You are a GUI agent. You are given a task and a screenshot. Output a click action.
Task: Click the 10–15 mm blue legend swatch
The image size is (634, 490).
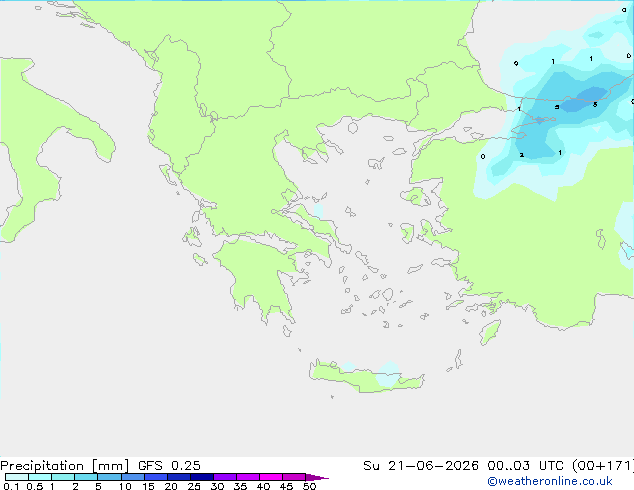(133, 477)
